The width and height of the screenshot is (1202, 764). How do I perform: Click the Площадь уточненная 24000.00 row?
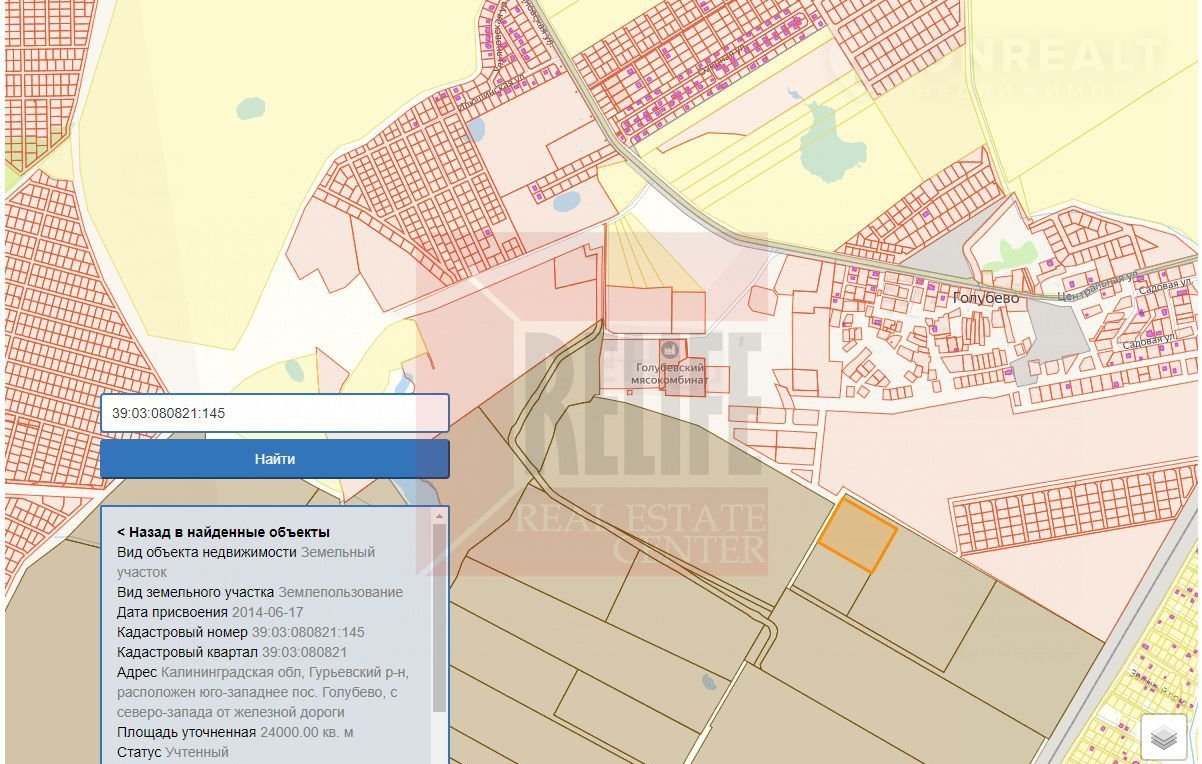[x=235, y=732]
